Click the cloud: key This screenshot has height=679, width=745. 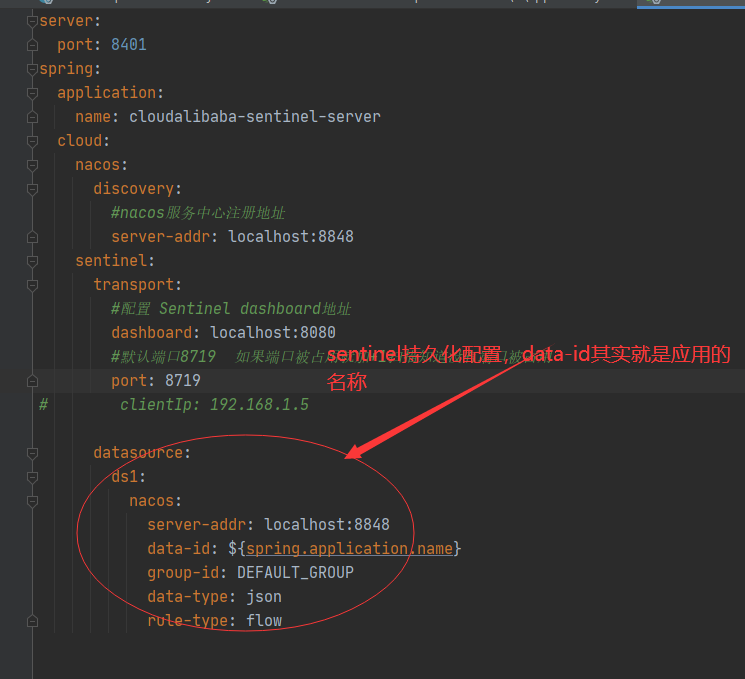(84, 141)
